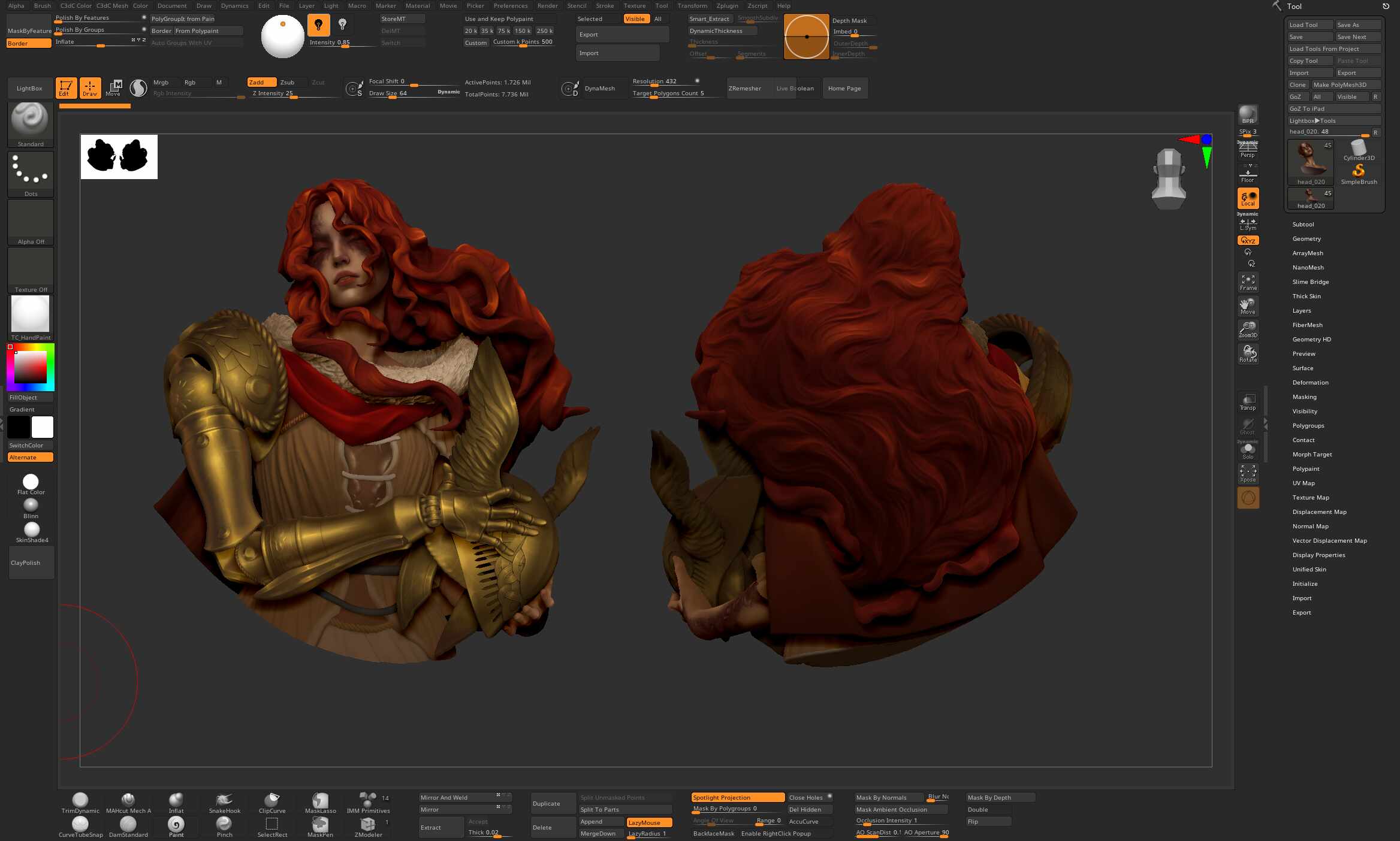Expand the Geometry section
This screenshot has height=841, width=1400.
pyautogui.click(x=1307, y=238)
